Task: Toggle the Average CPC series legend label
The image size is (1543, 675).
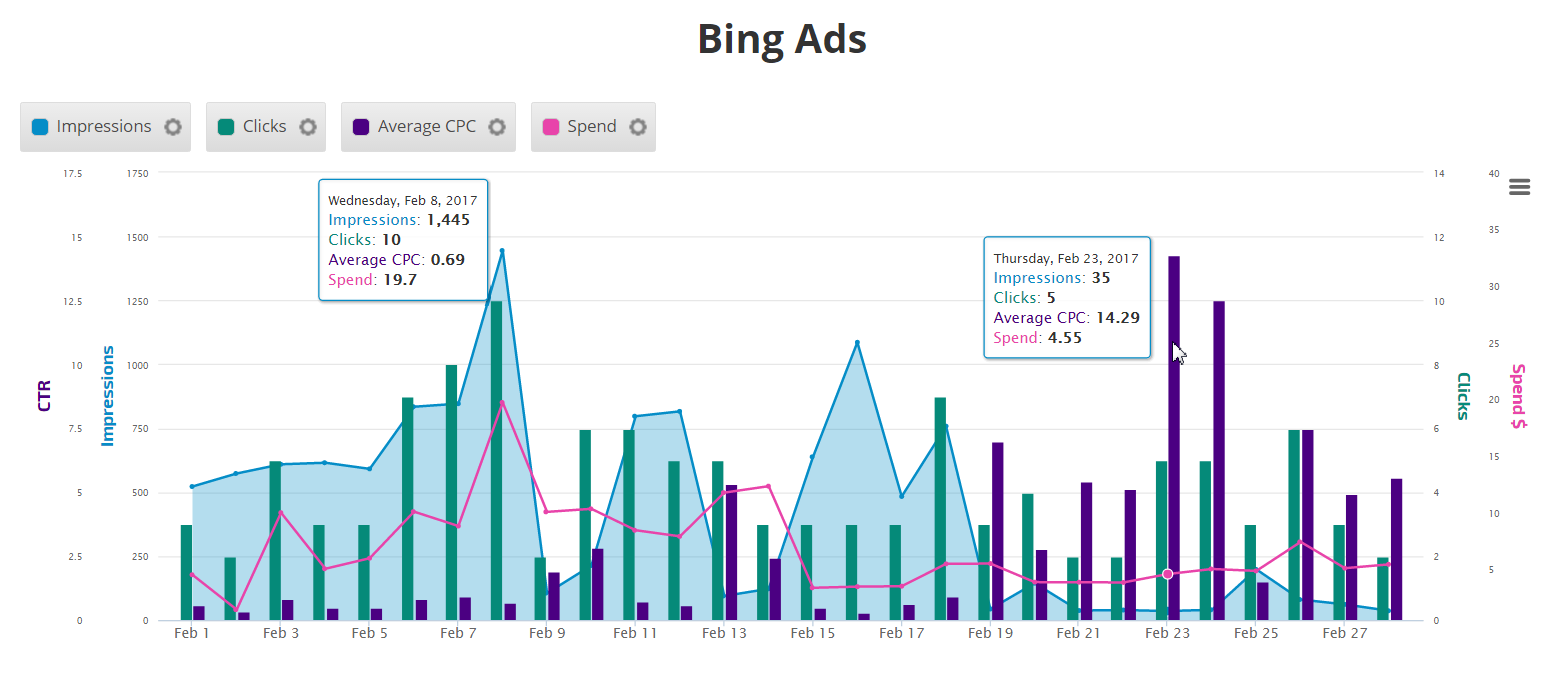Action: (x=427, y=127)
